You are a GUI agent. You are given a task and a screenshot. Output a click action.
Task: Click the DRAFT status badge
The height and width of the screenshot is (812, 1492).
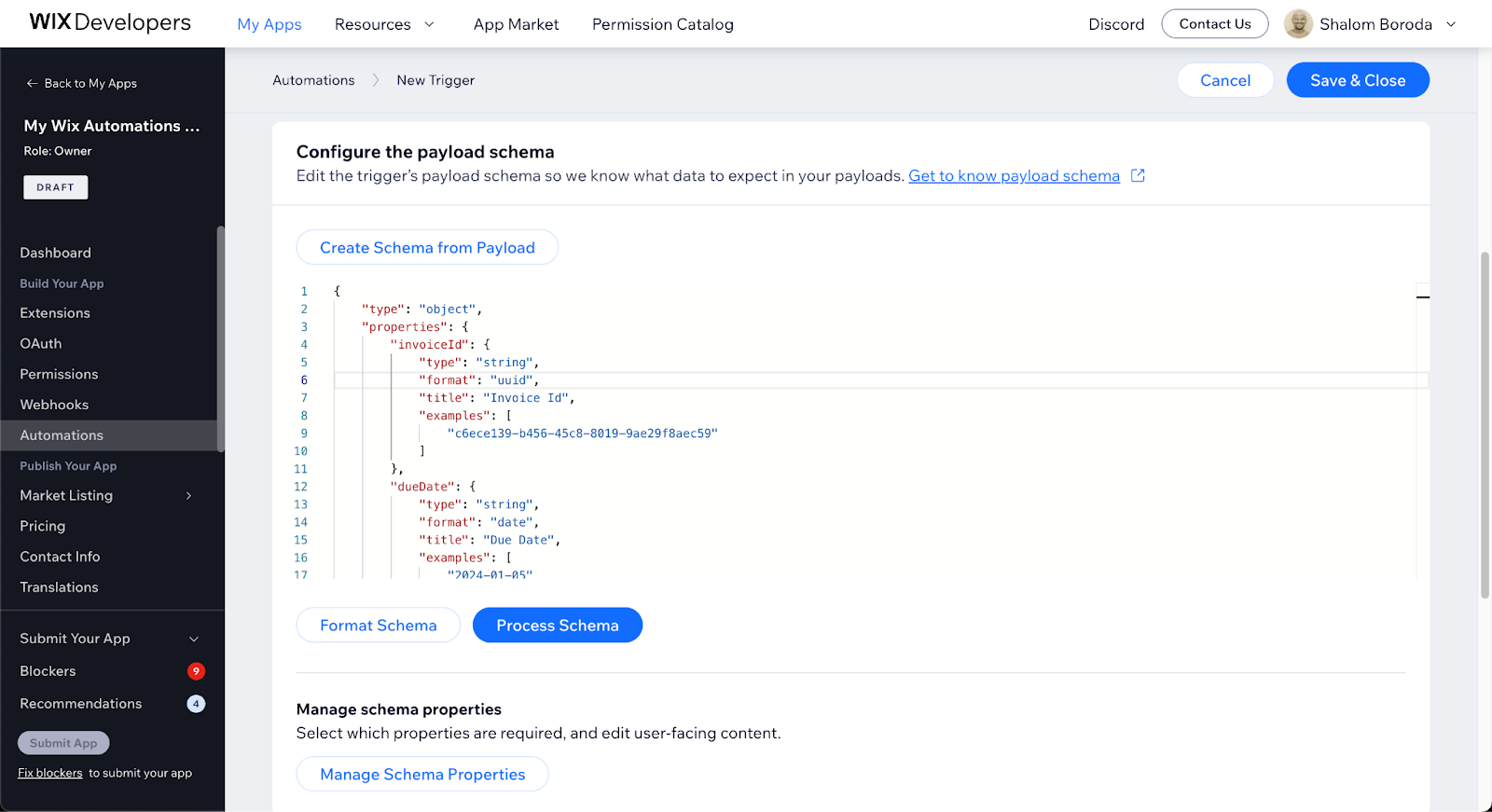(56, 187)
